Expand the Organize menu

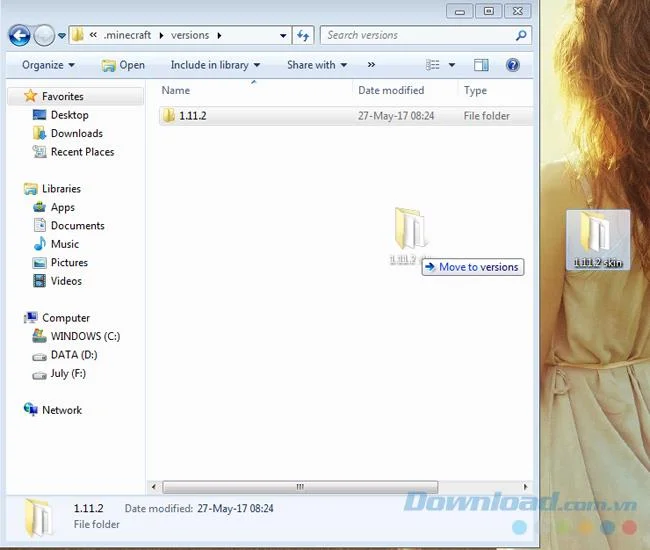(48, 65)
